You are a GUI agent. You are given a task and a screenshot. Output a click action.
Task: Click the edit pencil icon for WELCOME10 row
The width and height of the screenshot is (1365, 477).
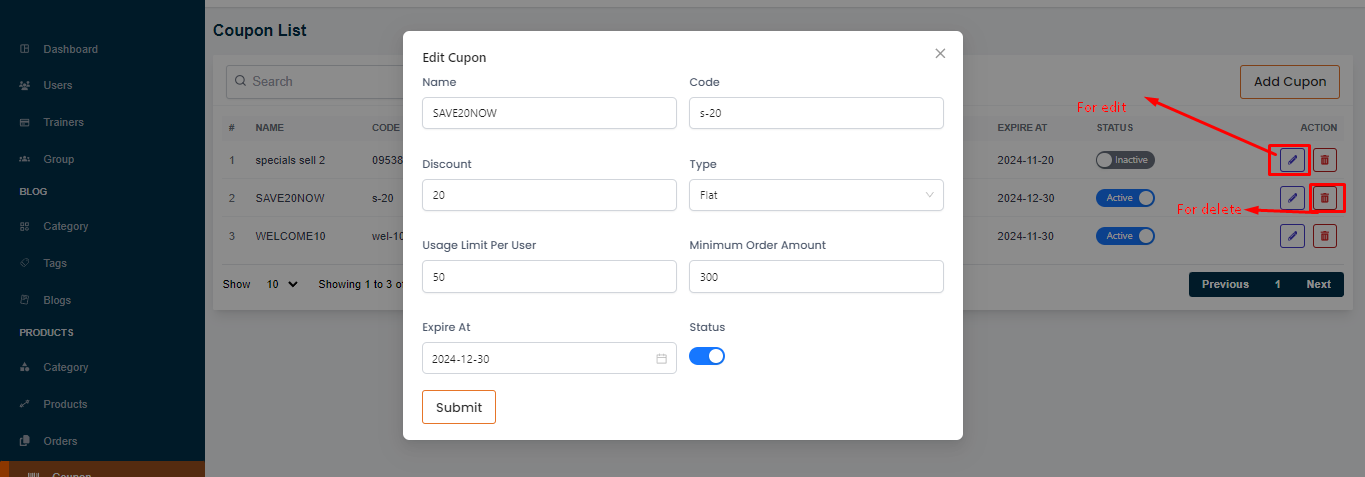1292,236
